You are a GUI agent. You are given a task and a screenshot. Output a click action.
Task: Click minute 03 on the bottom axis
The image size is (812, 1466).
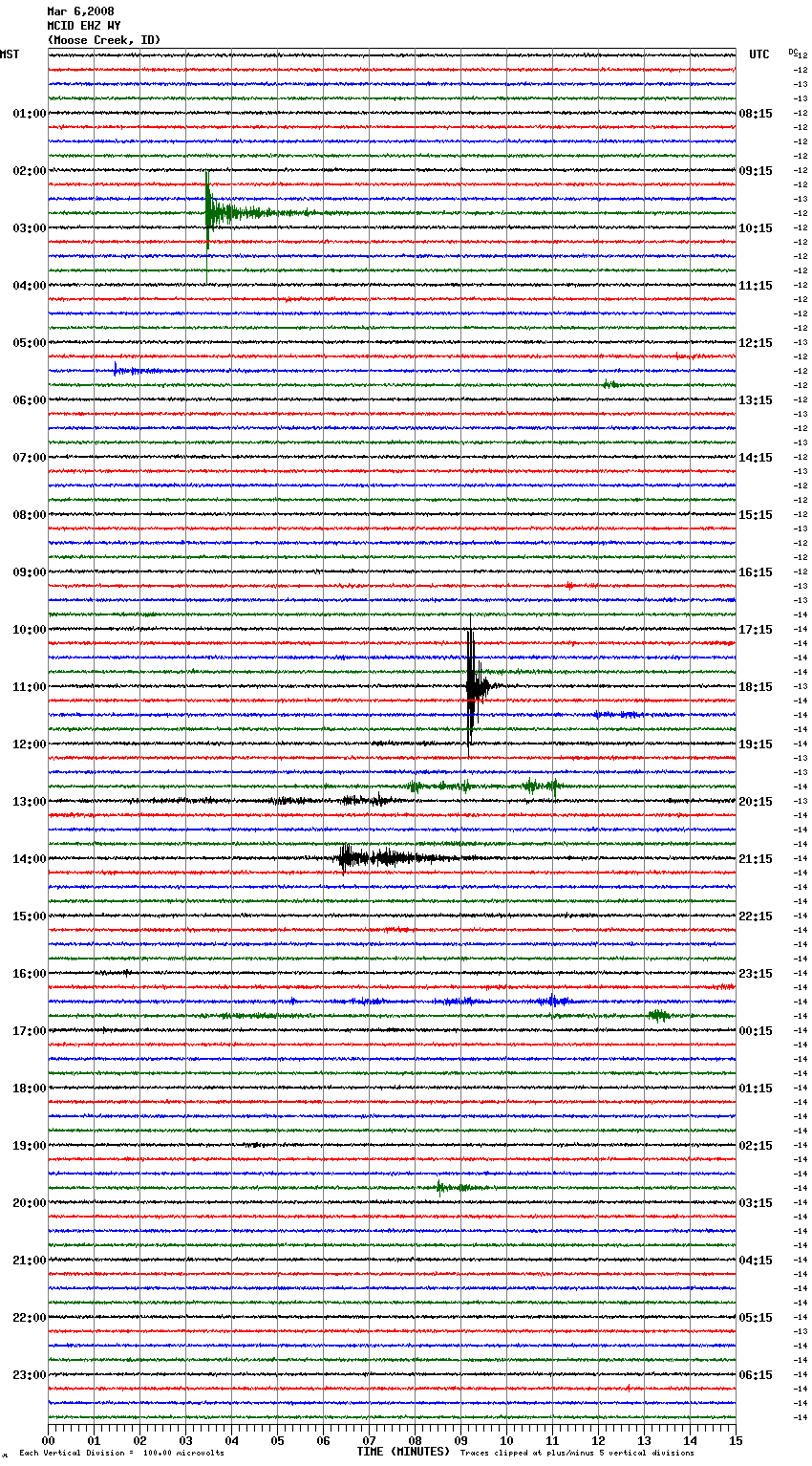(x=186, y=1440)
